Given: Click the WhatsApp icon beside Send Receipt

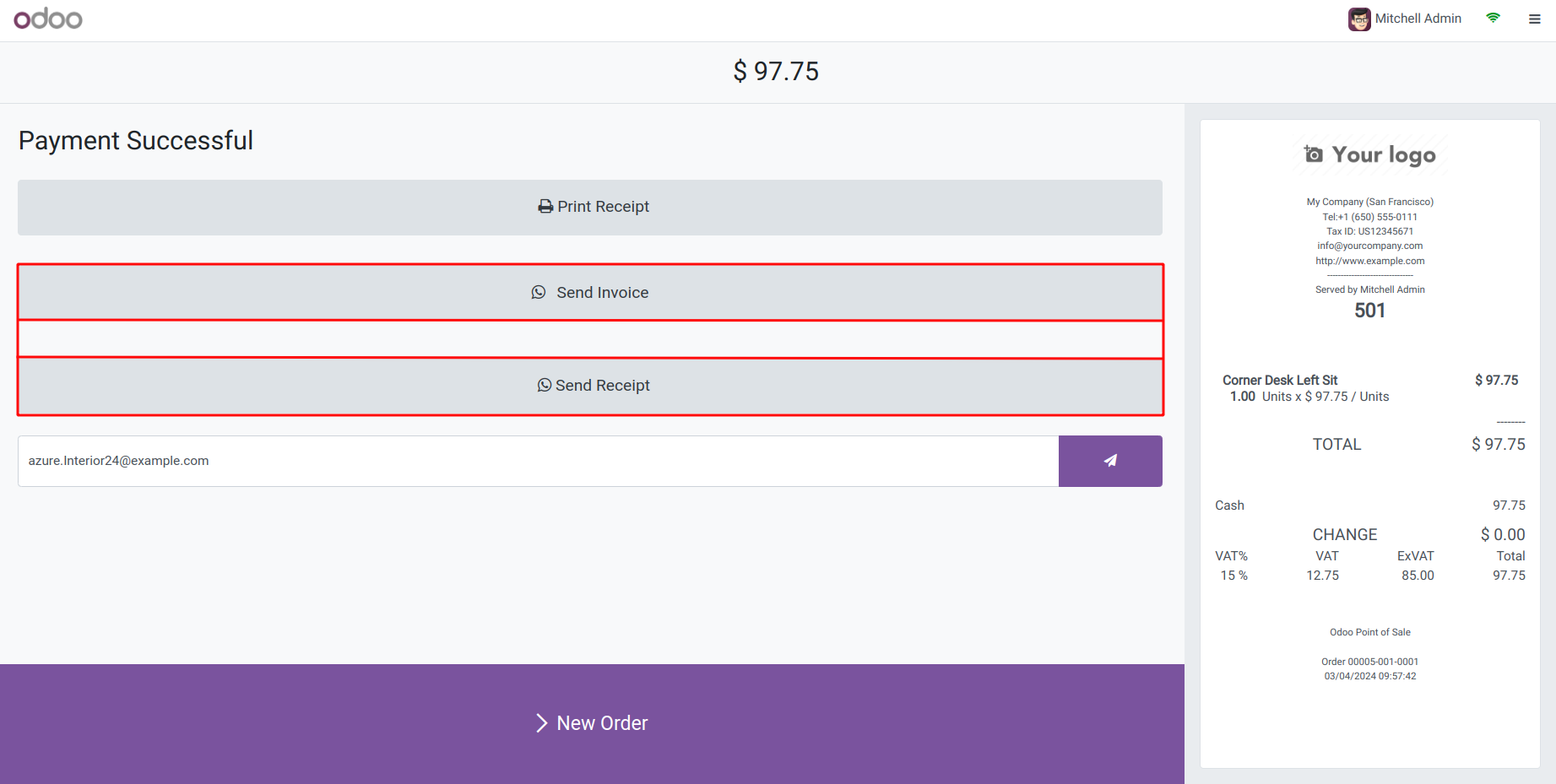Looking at the screenshot, I should pos(545,385).
